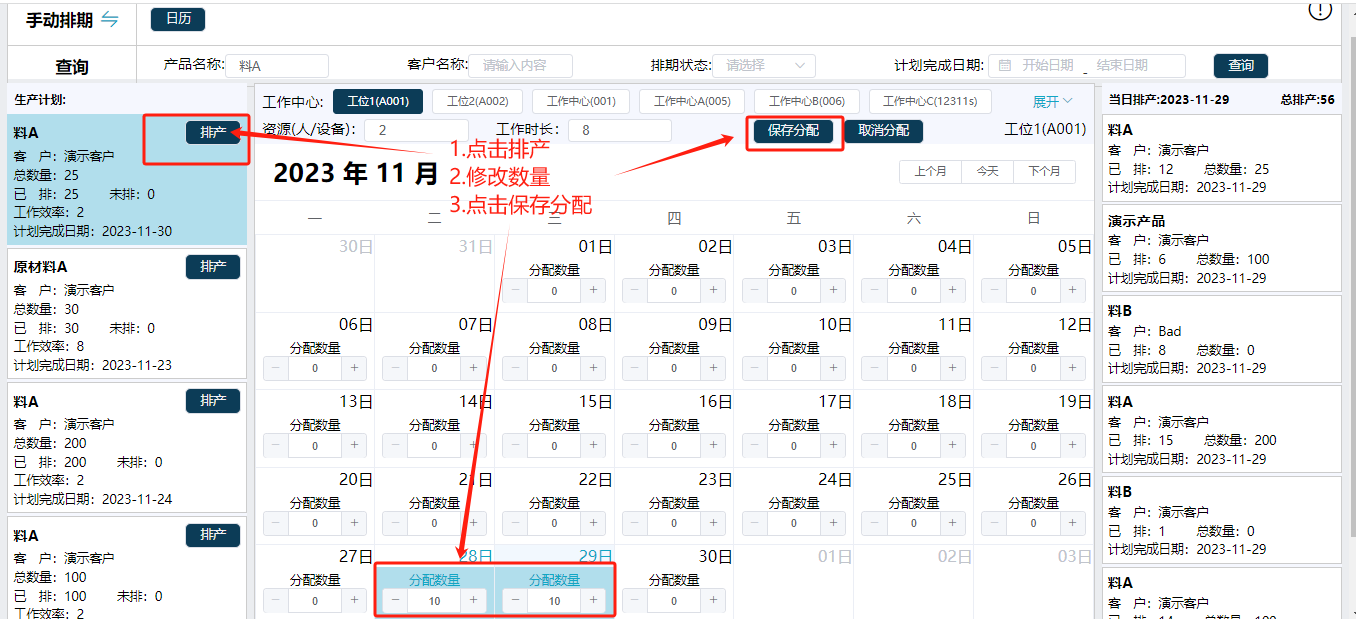Screen dimensions: 1356x619
Task: Click the calendar icon in 计划完成日期 field
Action: click(x=1005, y=66)
